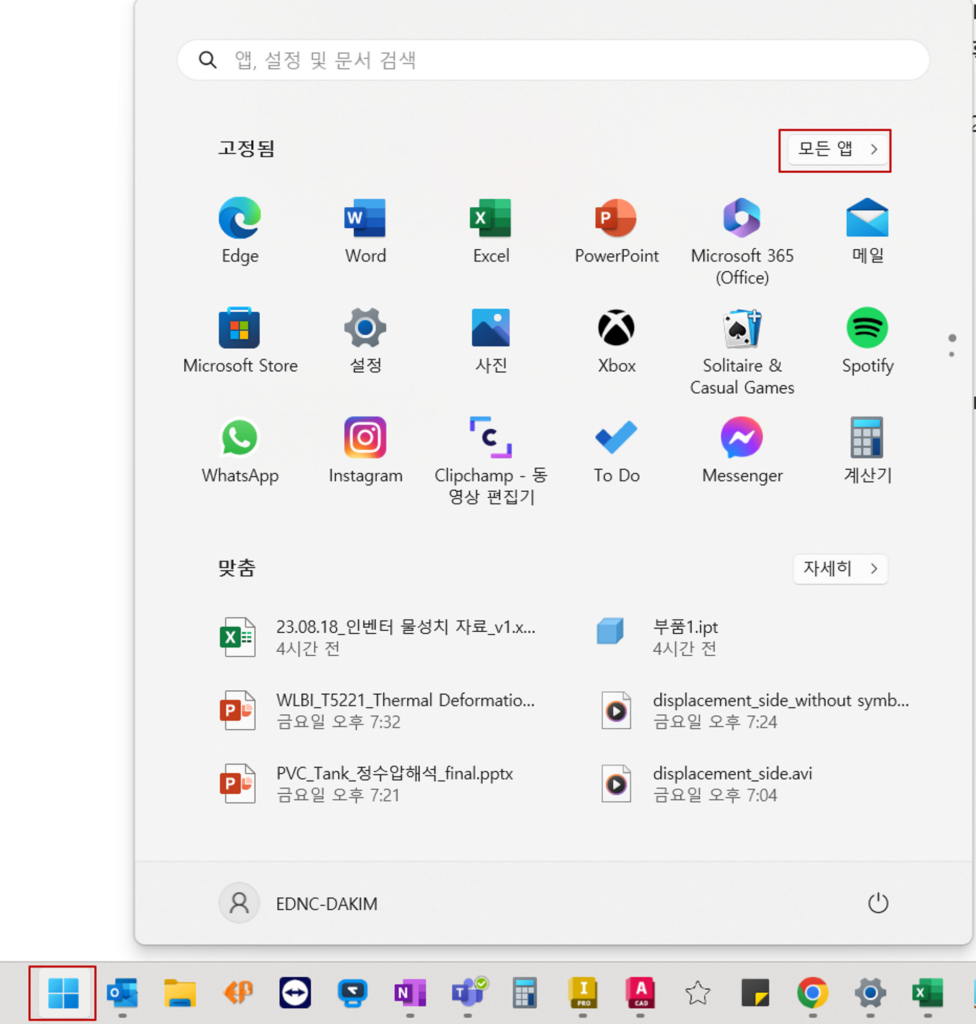This screenshot has width=976, height=1024.
Task: Expand 모든 앩 all apps list
Action: coord(837,150)
